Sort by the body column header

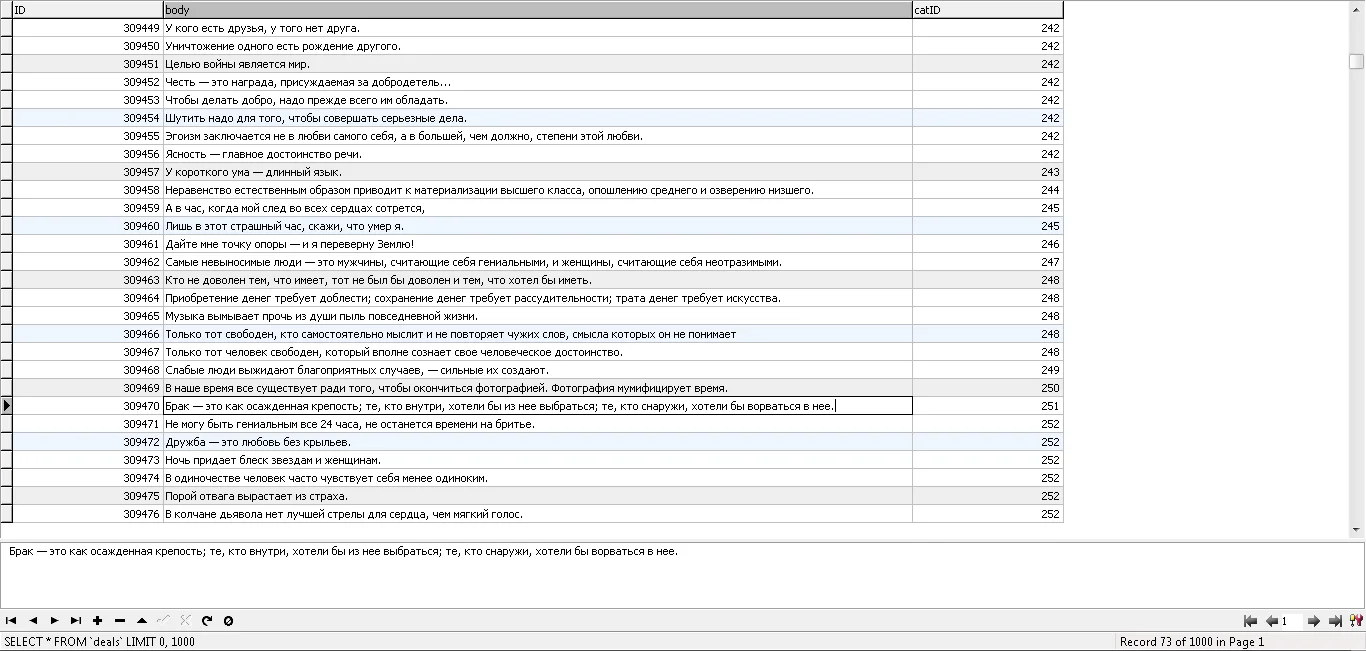(x=538, y=10)
